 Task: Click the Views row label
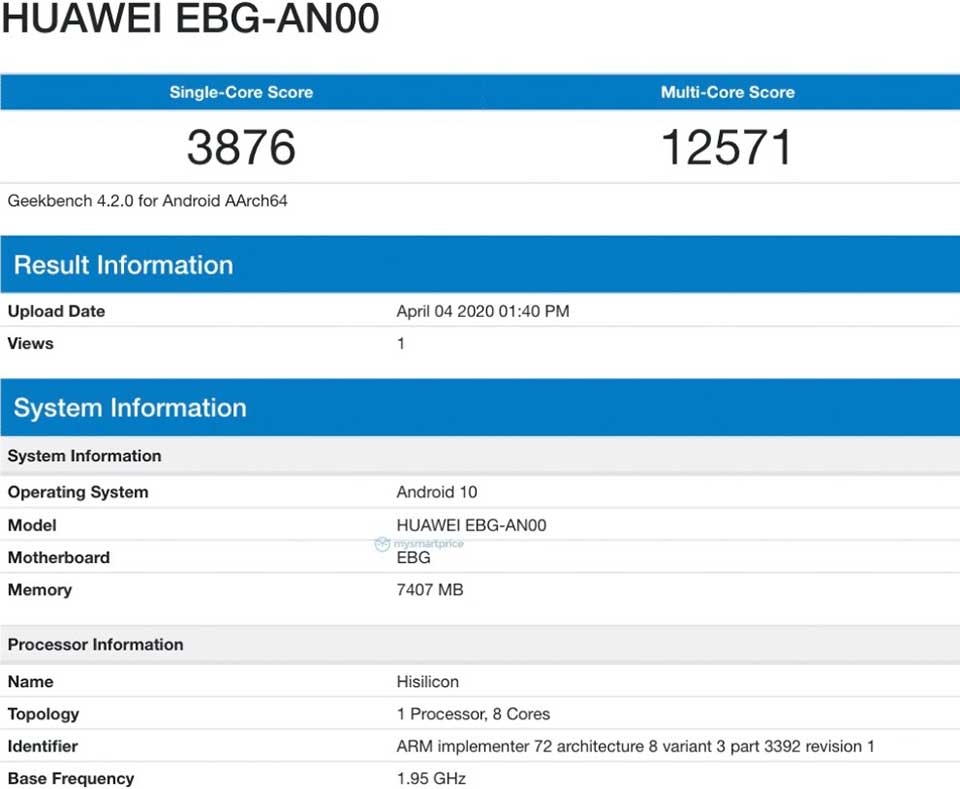click(x=31, y=343)
